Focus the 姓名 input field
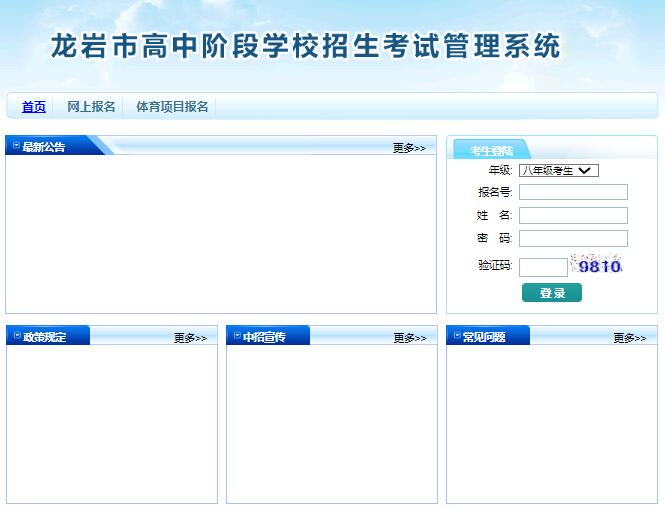665x509 pixels. click(573, 215)
